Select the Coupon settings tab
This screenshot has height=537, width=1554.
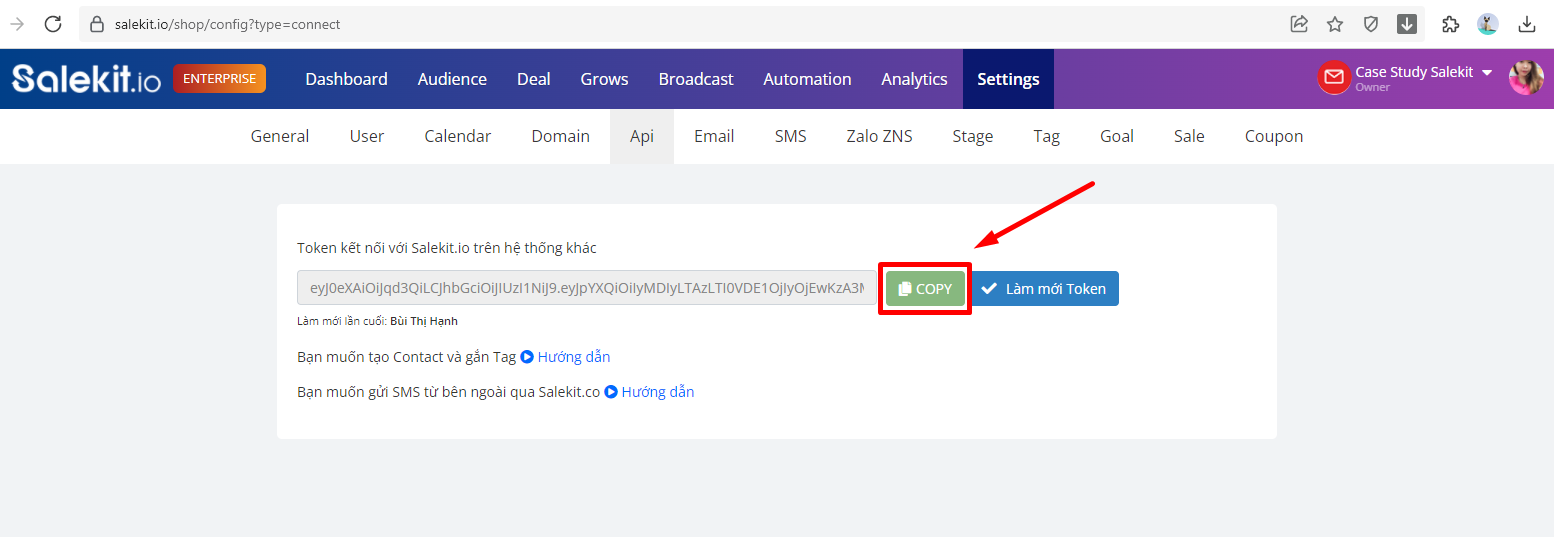pos(1274,136)
